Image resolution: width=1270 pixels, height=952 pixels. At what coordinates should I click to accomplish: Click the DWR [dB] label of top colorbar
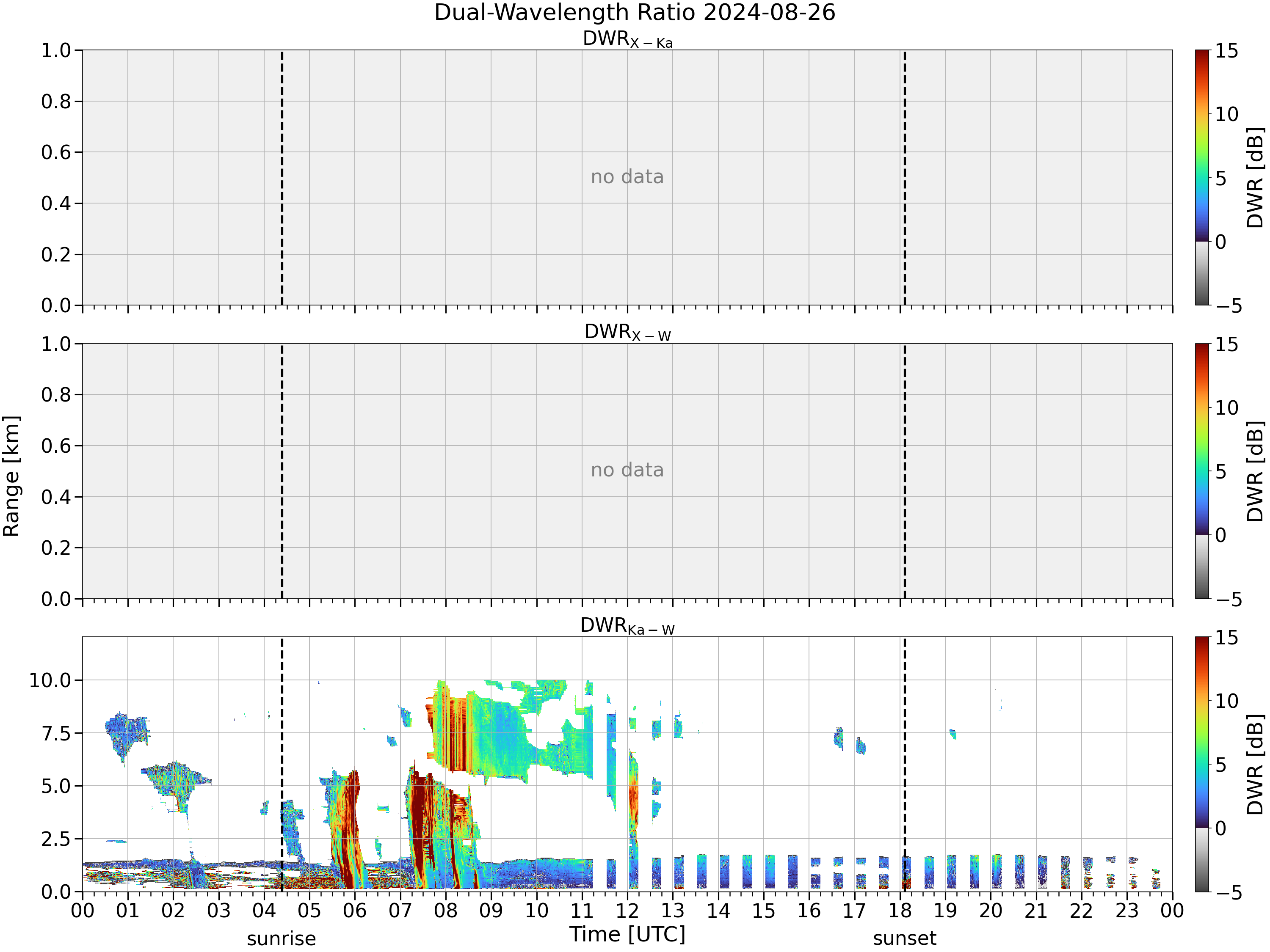click(x=1256, y=177)
